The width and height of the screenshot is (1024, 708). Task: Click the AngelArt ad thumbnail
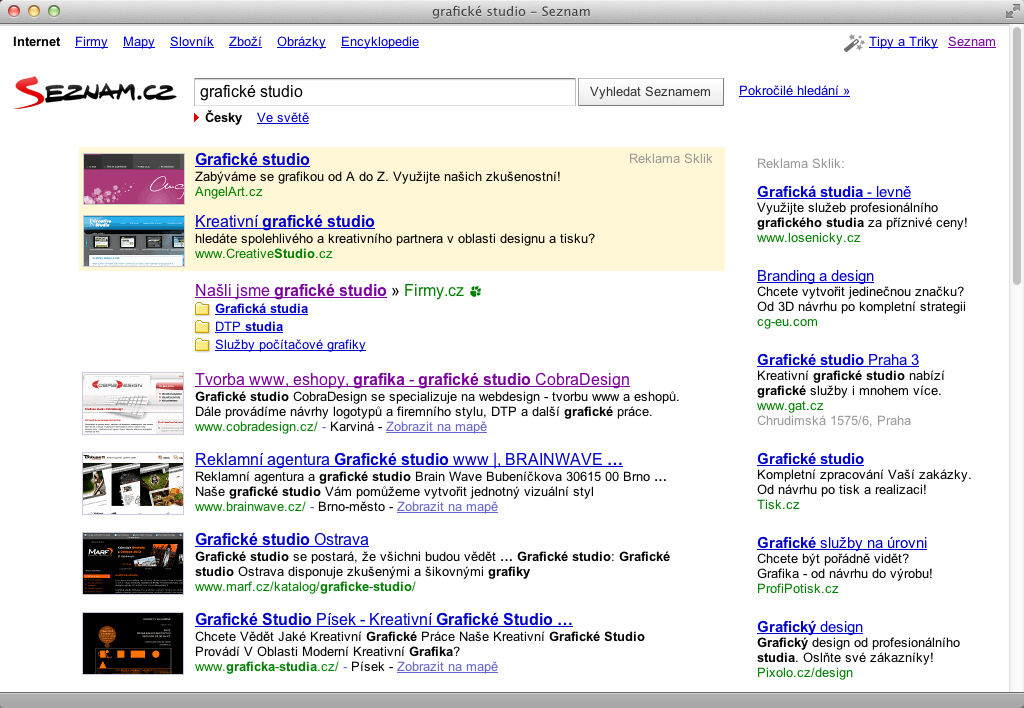pos(134,179)
